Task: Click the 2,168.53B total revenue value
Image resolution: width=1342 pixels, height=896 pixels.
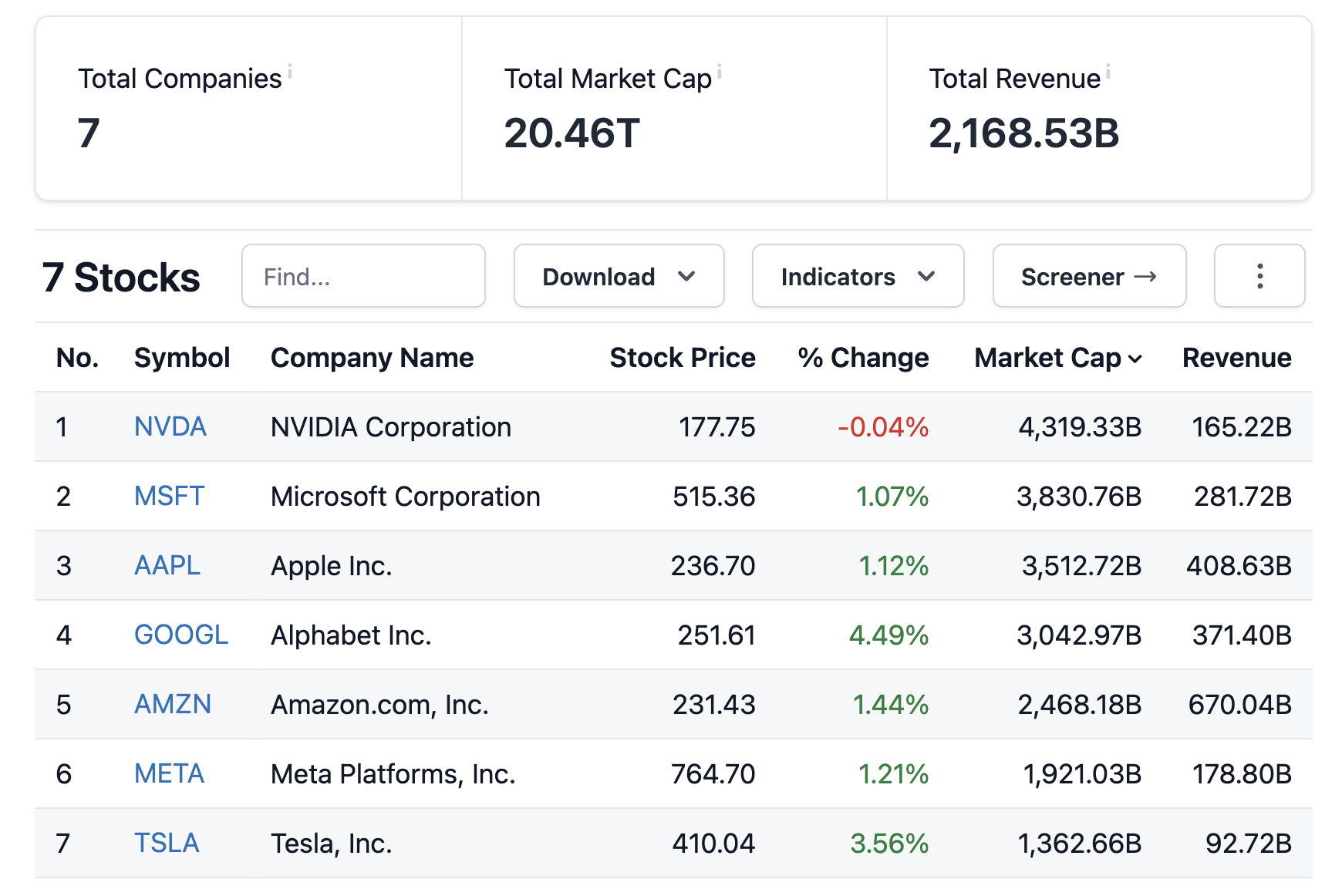Action: (1023, 133)
